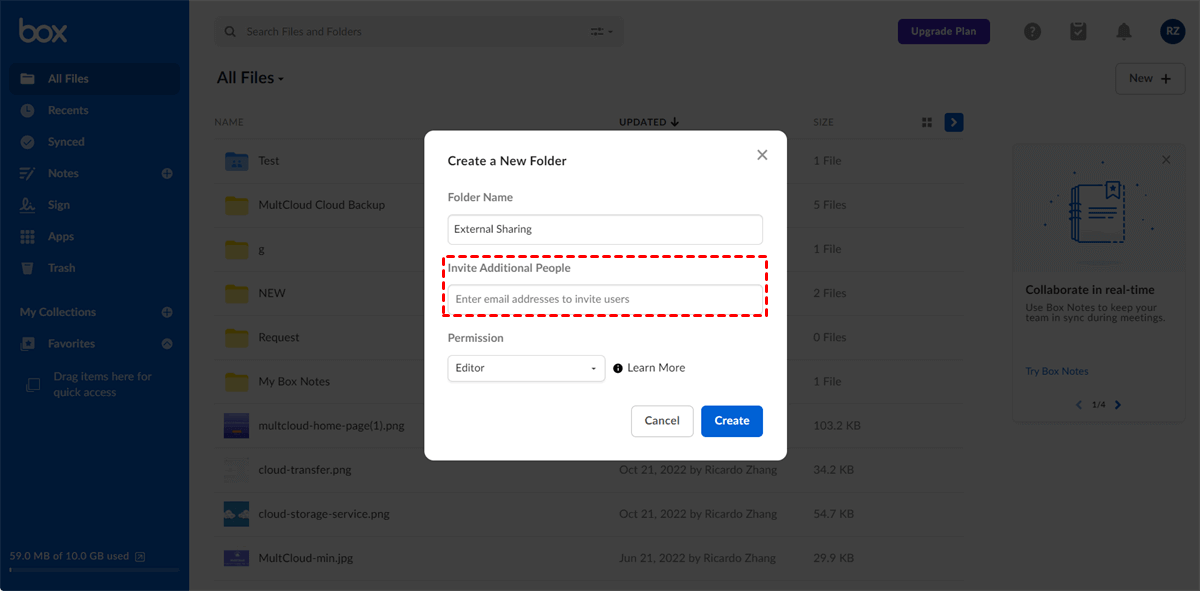Click the info icon beside Learn More
This screenshot has width=1200, height=591.
[x=618, y=368]
